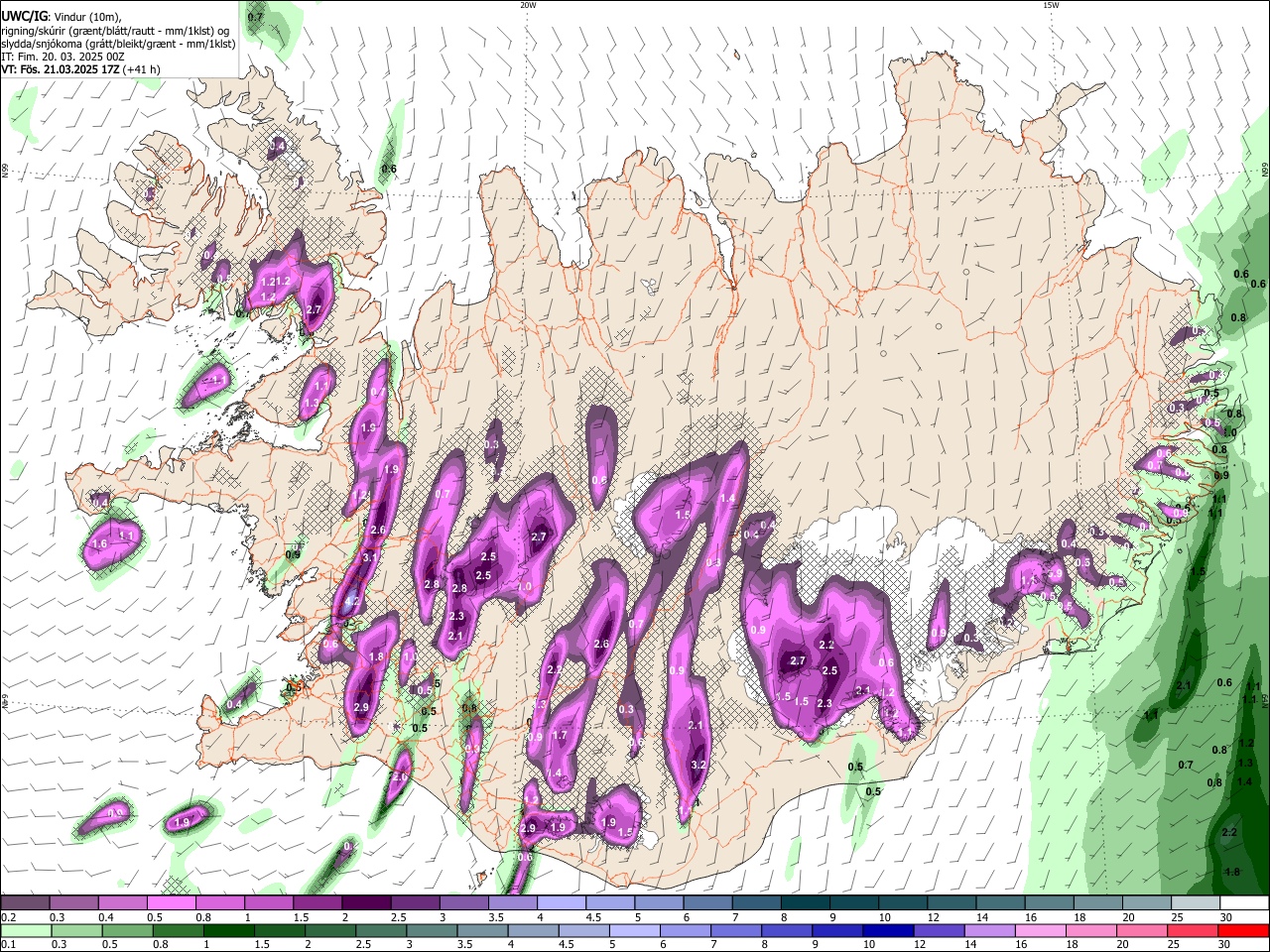Click 'IT: Fim. 20. 03. 2025 00Z' line
Screen dimensions: 1270x952
pos(63,57)
